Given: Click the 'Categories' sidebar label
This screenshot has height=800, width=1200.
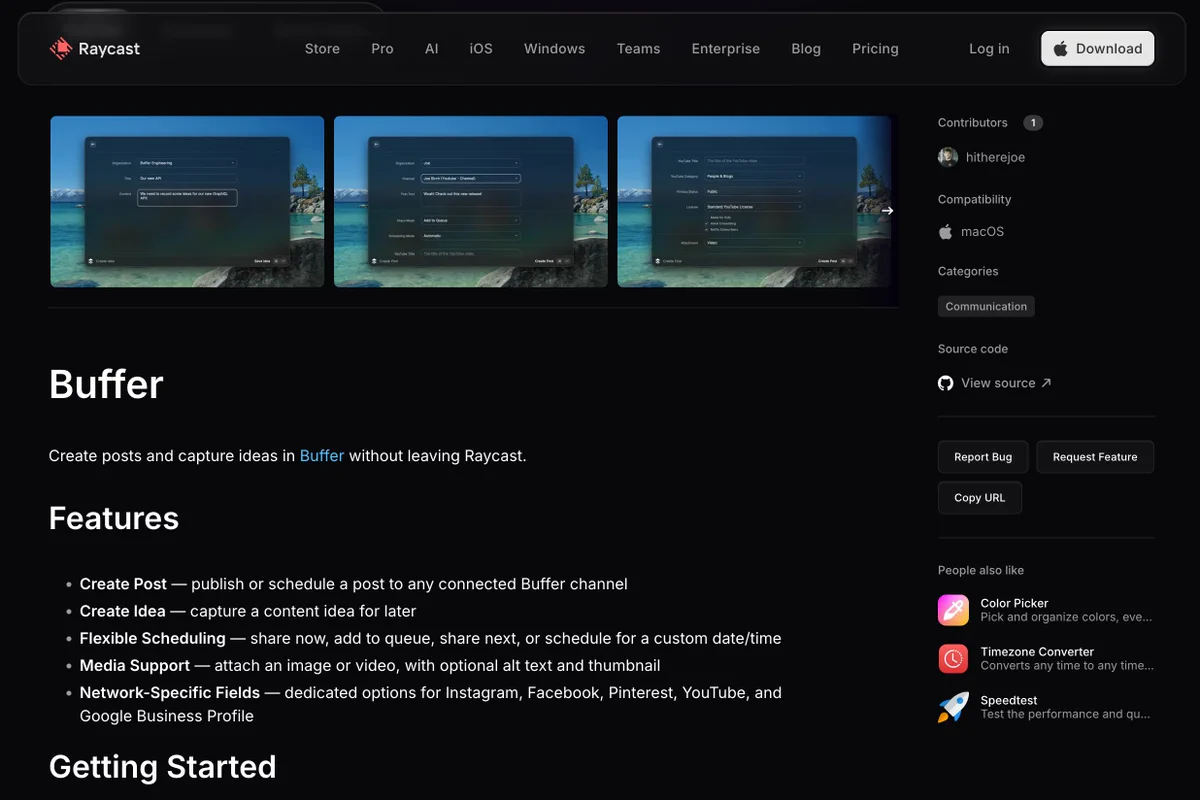Looking at the screenshot, I should coord(968,271).
